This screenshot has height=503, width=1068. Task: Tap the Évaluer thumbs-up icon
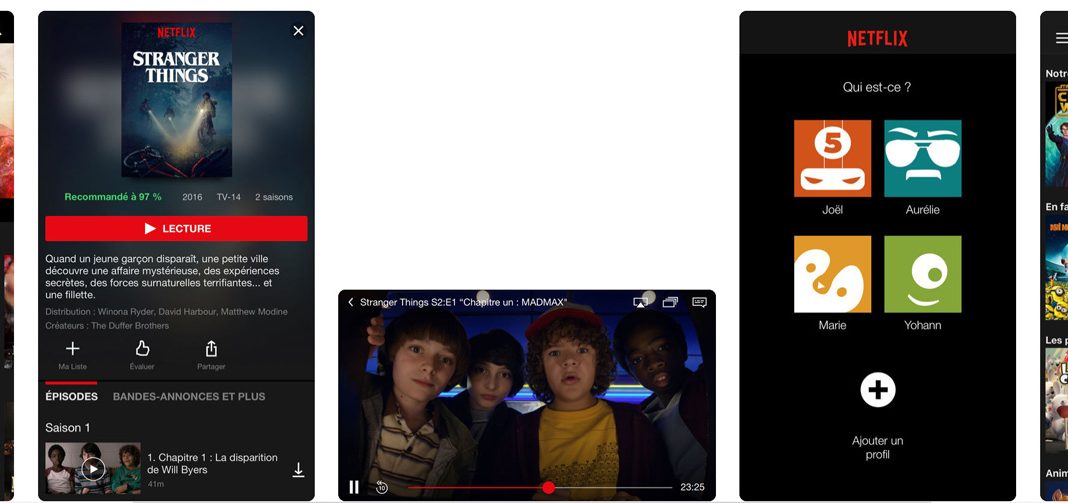click(x=142, y=349)
